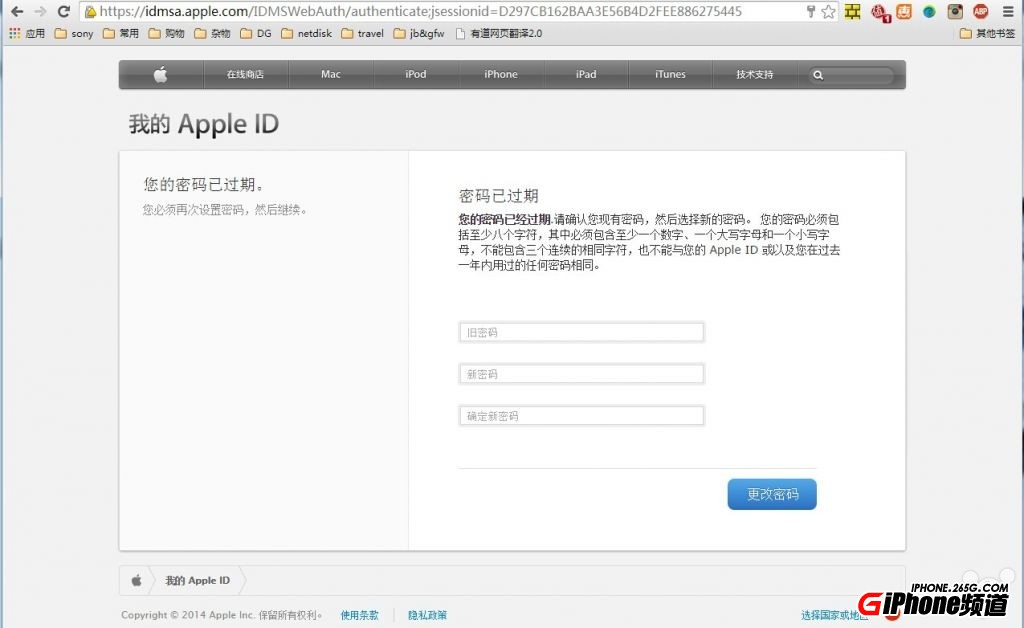This screenshot has height=628, width=1024.
Task: Click the 隐私政策 footer link
Action: coord(427,615)
